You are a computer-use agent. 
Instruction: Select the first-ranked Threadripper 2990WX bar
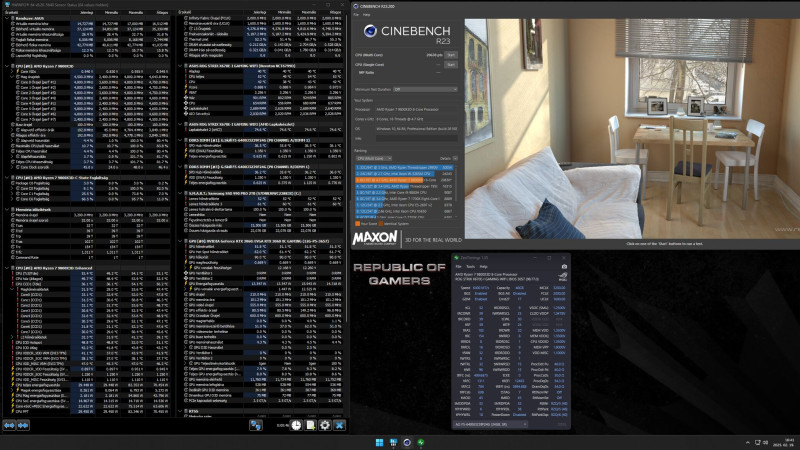[404, 167]
